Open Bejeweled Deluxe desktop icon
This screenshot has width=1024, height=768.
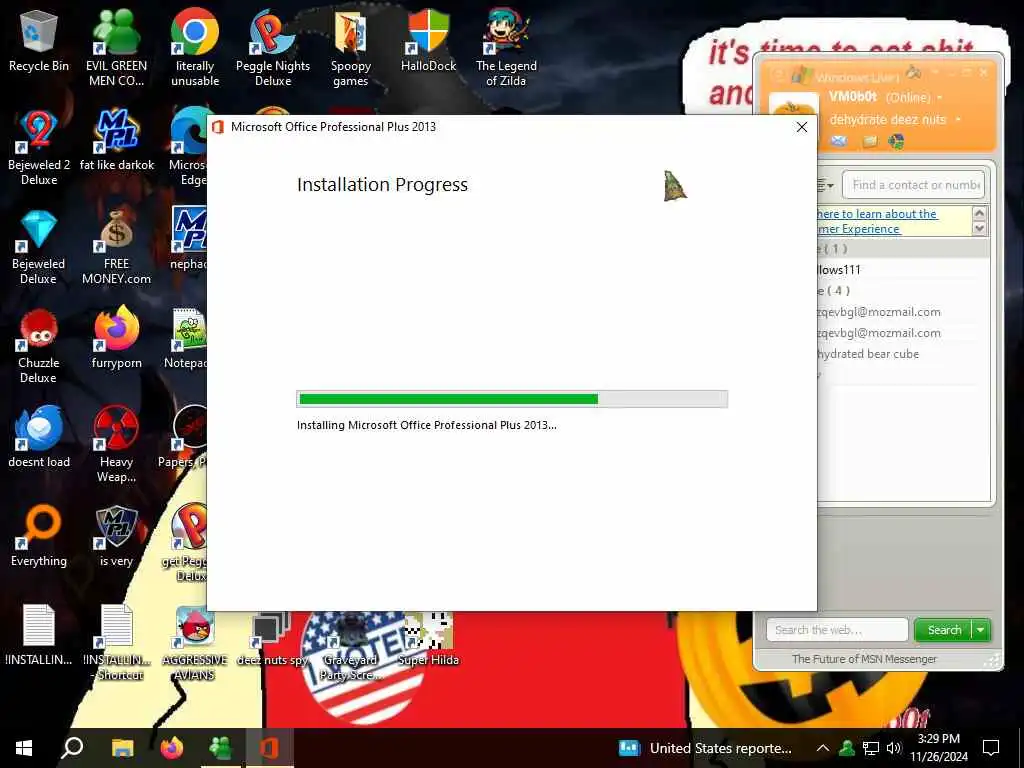click(39, 247)
